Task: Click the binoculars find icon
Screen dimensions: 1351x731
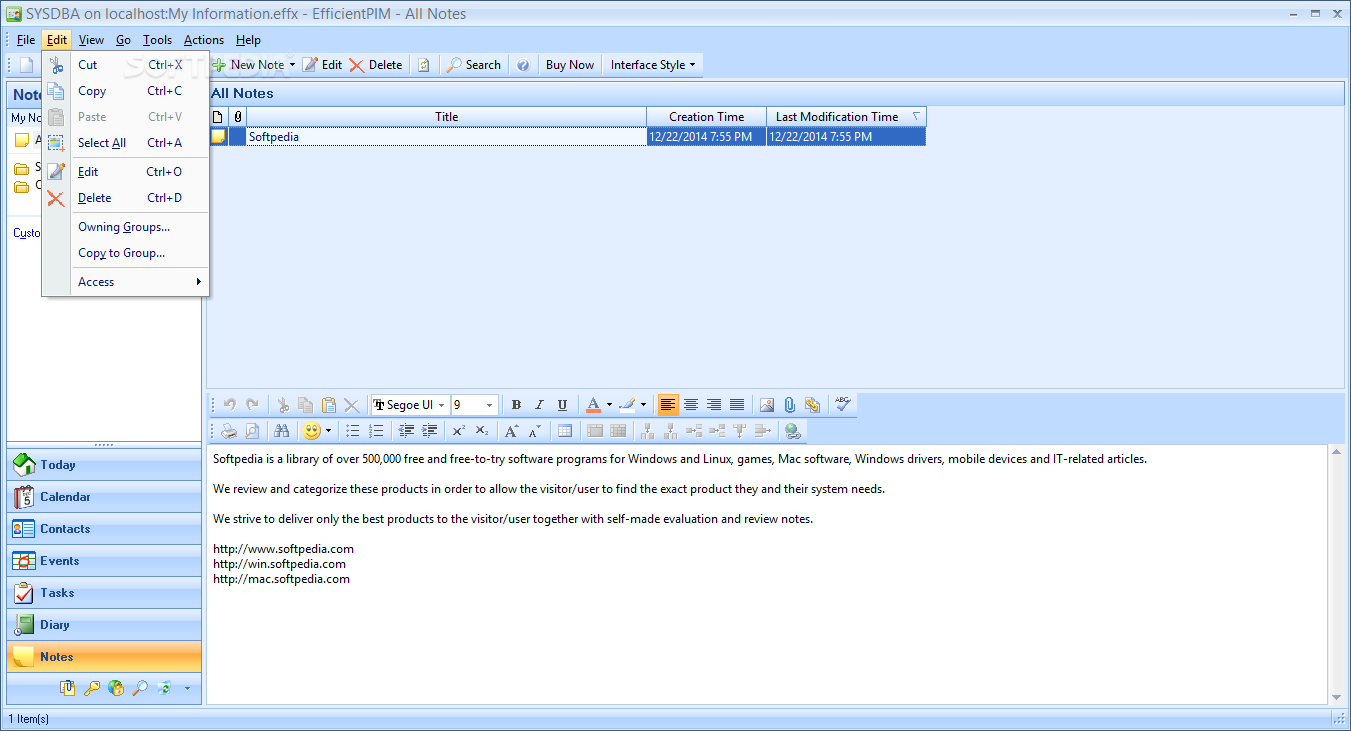Action: (281, 431)
